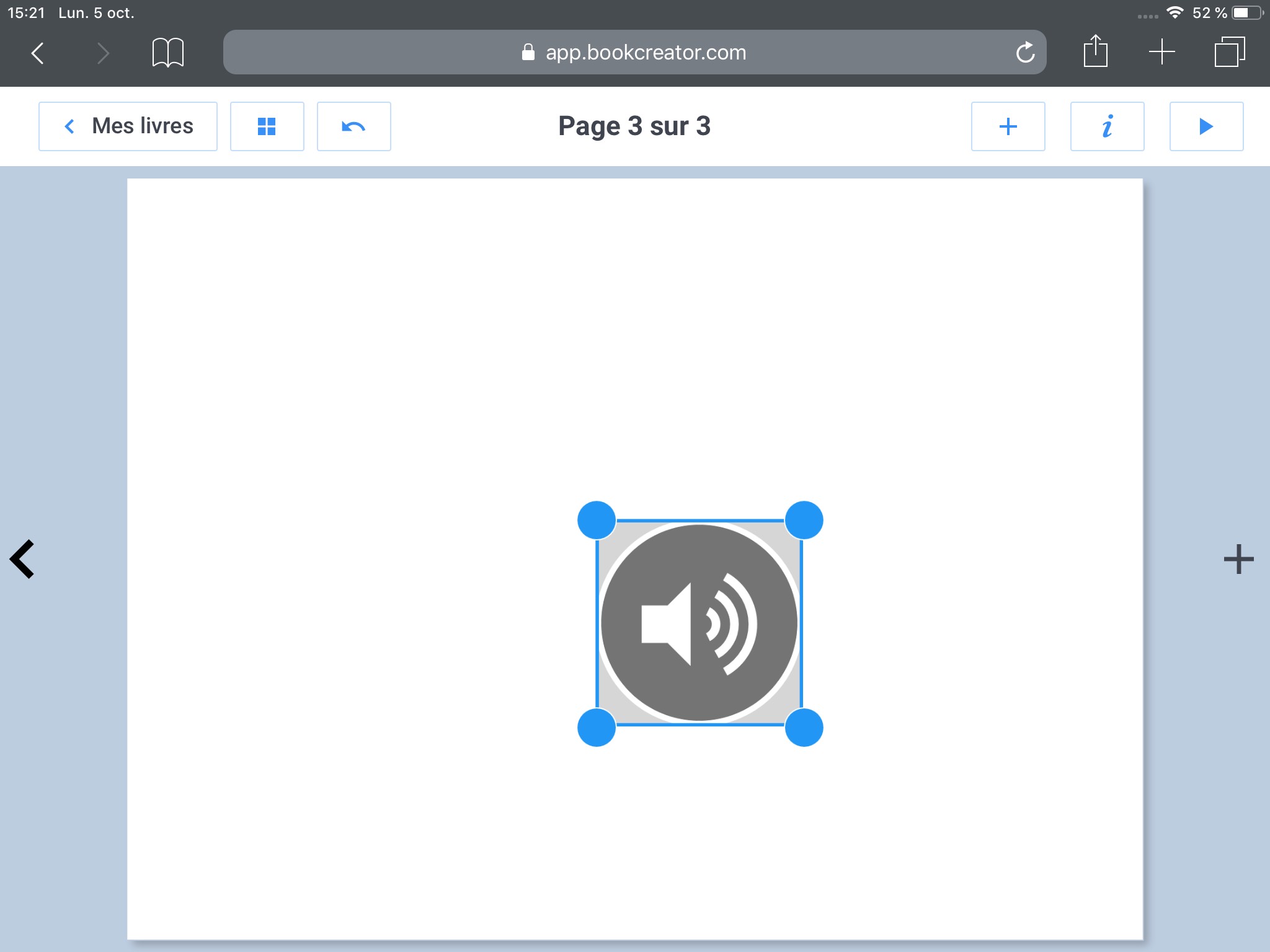Open Safari share sheet icon
Screen dimensions: 1270x952
pos(1095,51)
